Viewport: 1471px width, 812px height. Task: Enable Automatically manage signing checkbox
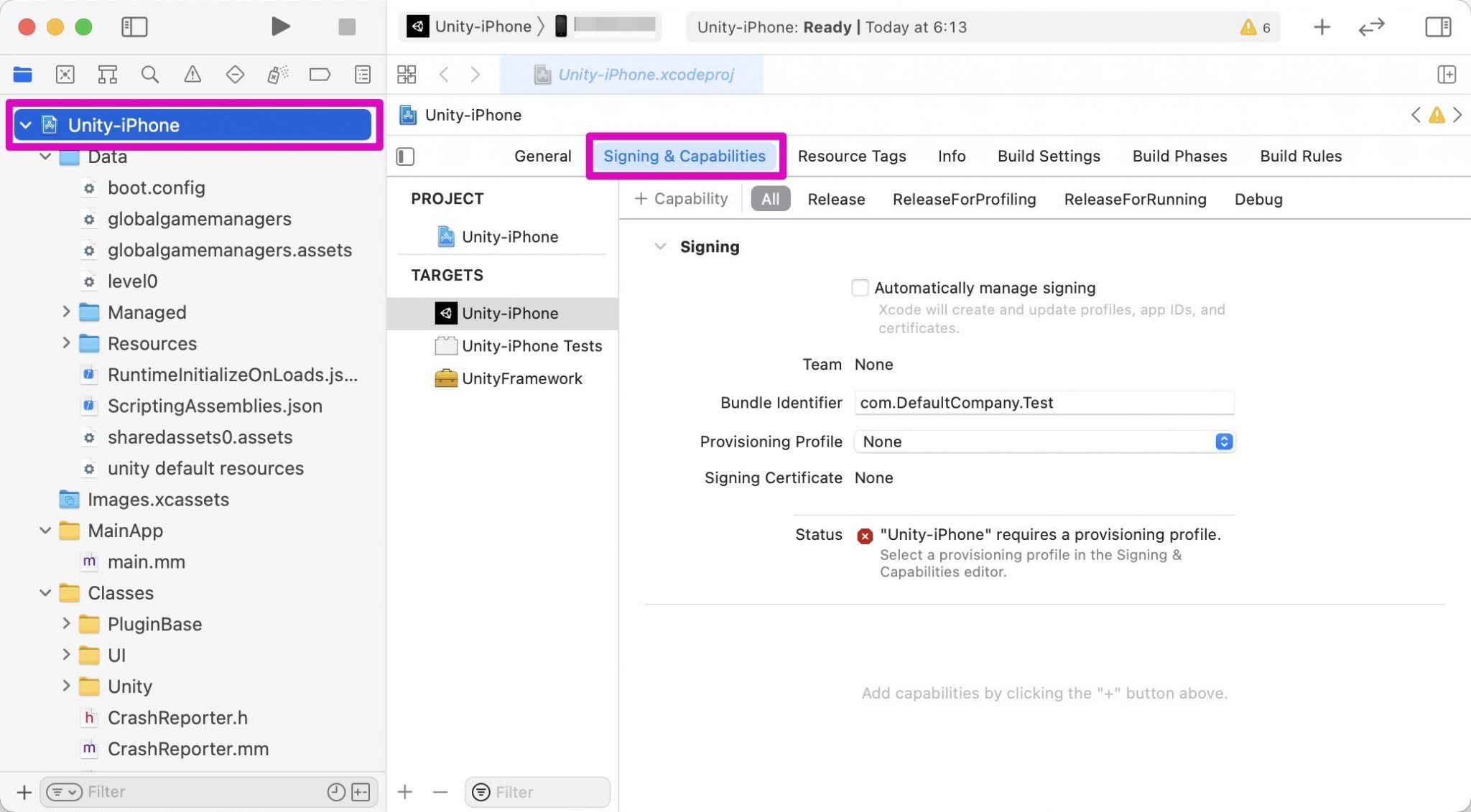point(859,288)
